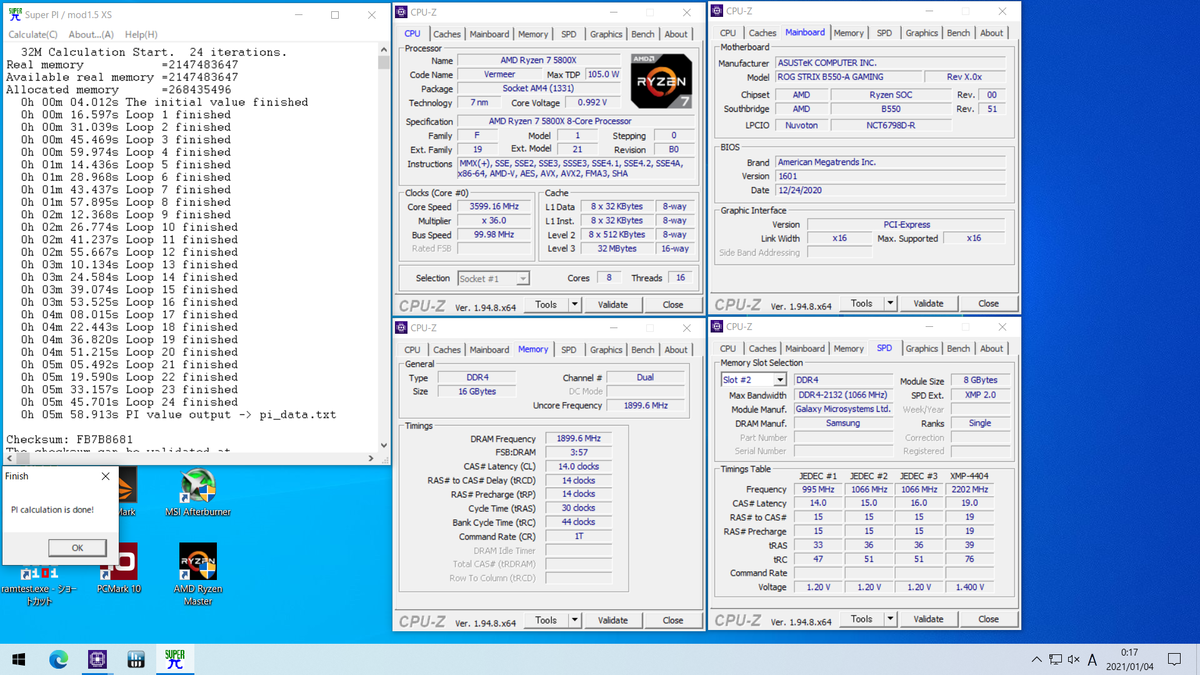Viewport: 1200px width, 675px height.
Task: Open the network icon in system tray
Action: tap(1055, 660)
